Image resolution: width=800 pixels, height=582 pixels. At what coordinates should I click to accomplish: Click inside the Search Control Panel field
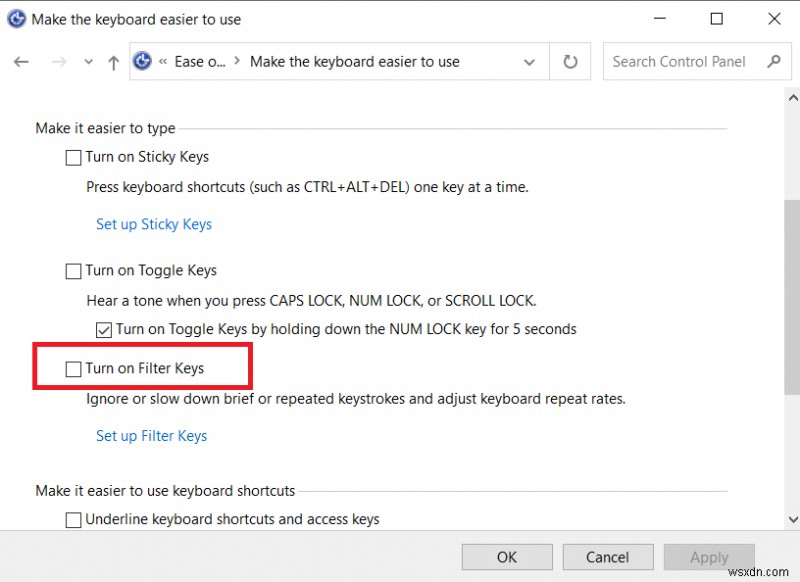click(x=680, y=61)
